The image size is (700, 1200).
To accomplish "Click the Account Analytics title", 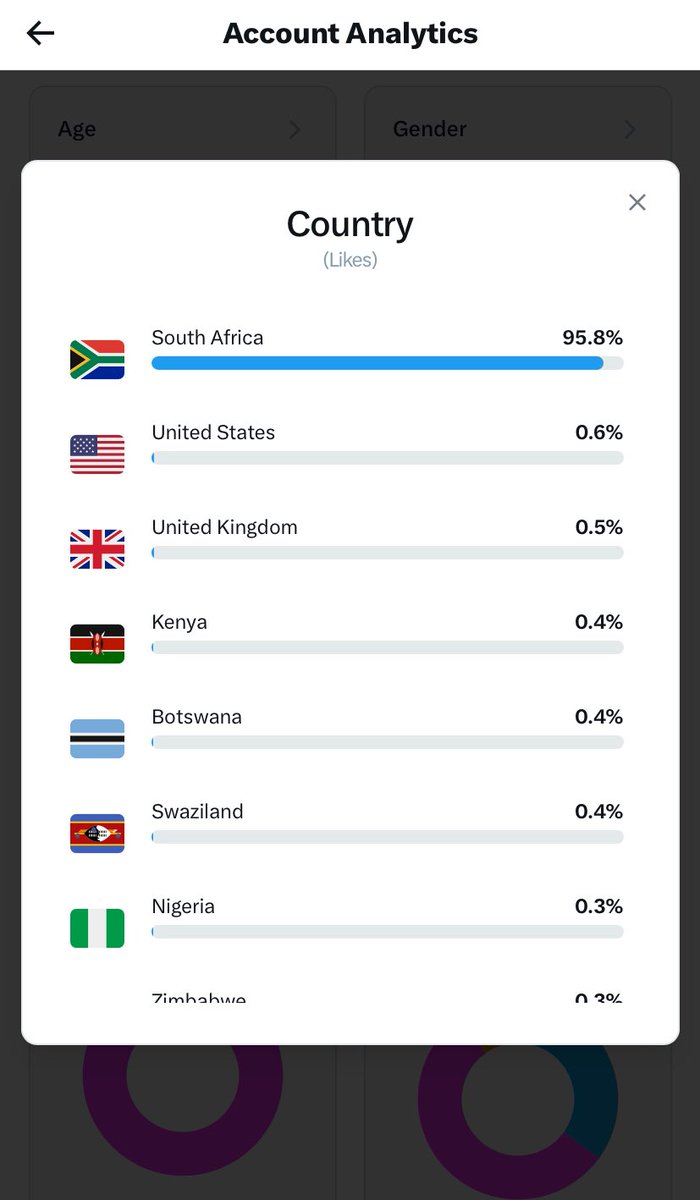I will (x=350, y=33).
